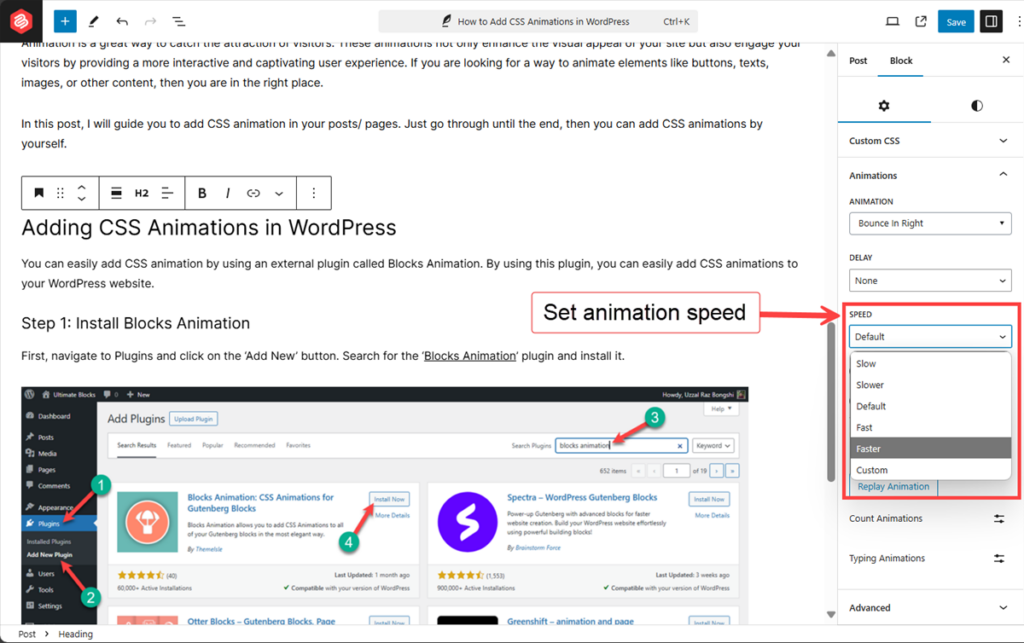
Task: Change block alignment in toolbar
Action: coord(116,193)
